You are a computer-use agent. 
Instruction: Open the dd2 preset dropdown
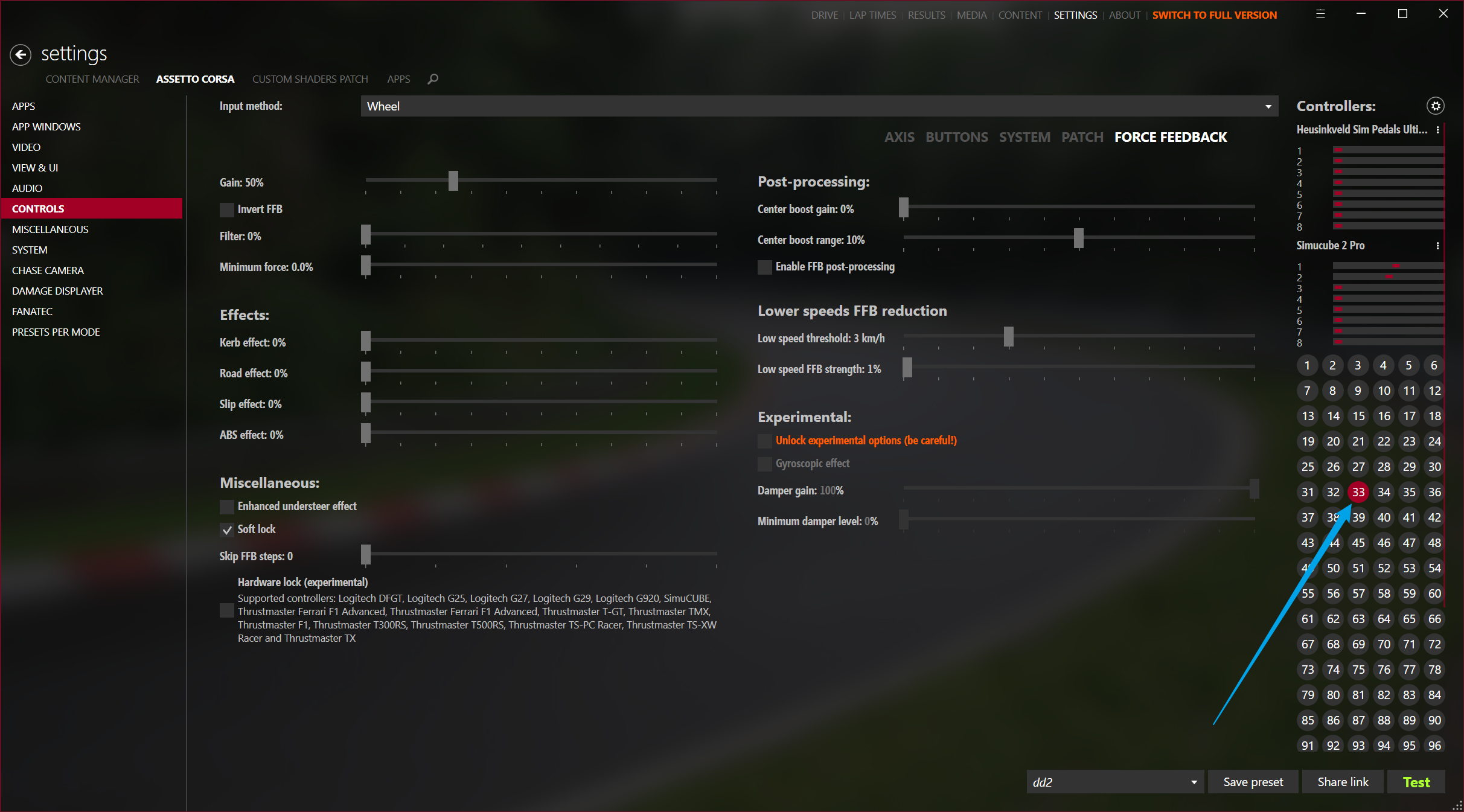[1115, 782]
